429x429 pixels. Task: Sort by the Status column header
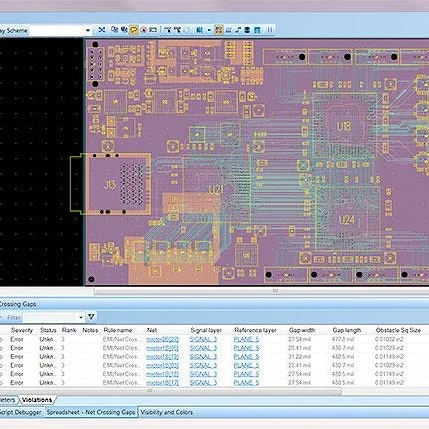pos(48,330)
